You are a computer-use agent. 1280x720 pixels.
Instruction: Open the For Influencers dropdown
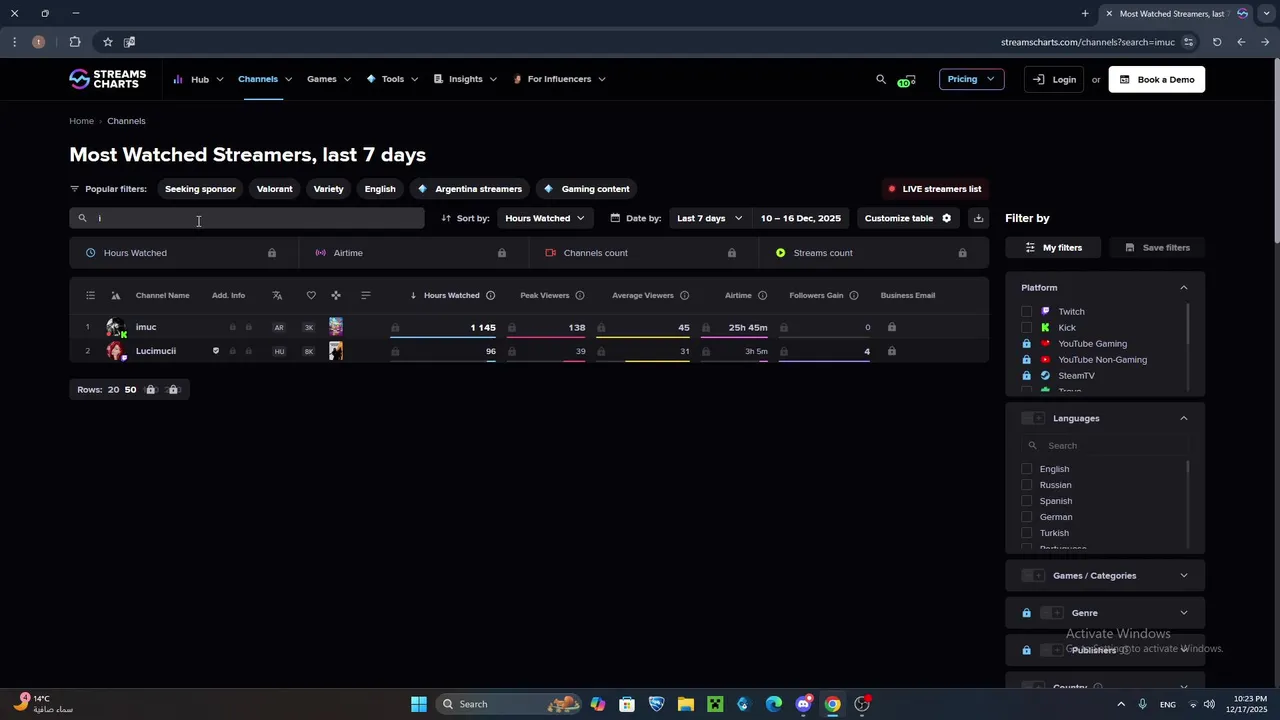(x=559, y=79)
